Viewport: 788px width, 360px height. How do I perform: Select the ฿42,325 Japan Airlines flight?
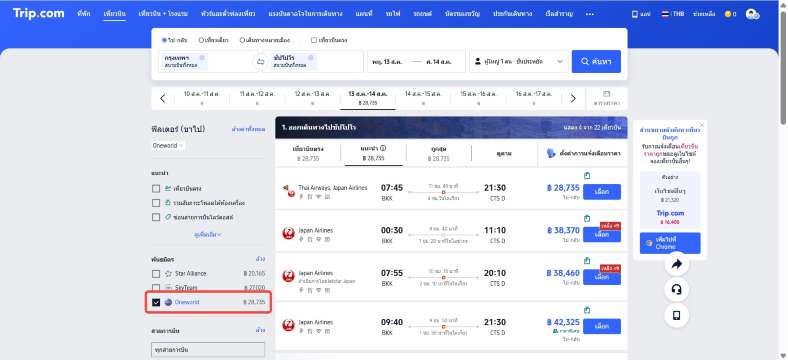pos(602,326)
